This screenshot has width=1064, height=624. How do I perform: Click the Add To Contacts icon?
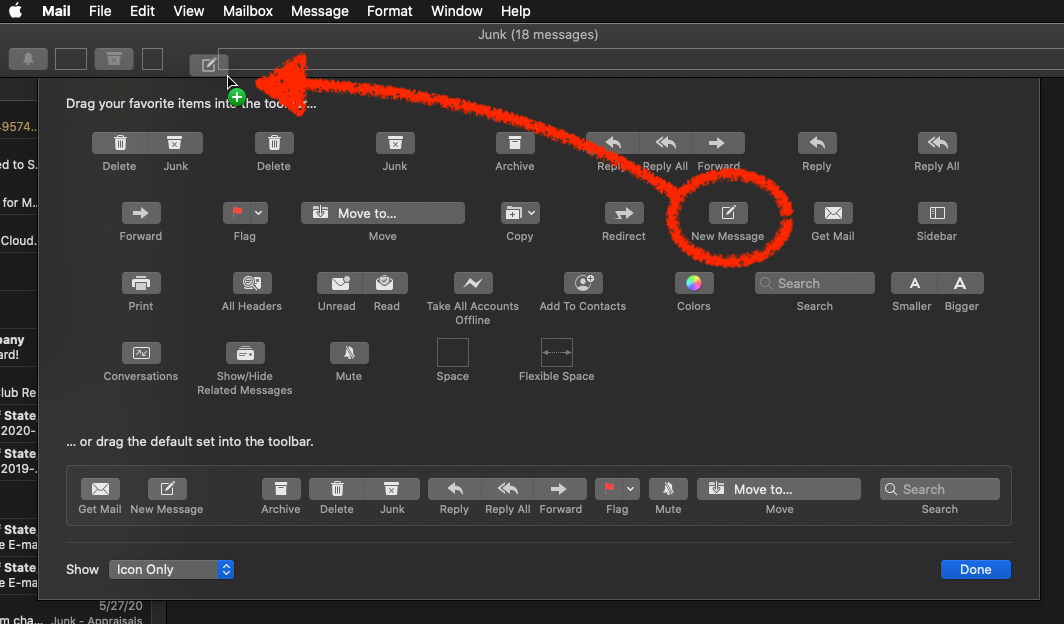(584, 283)
